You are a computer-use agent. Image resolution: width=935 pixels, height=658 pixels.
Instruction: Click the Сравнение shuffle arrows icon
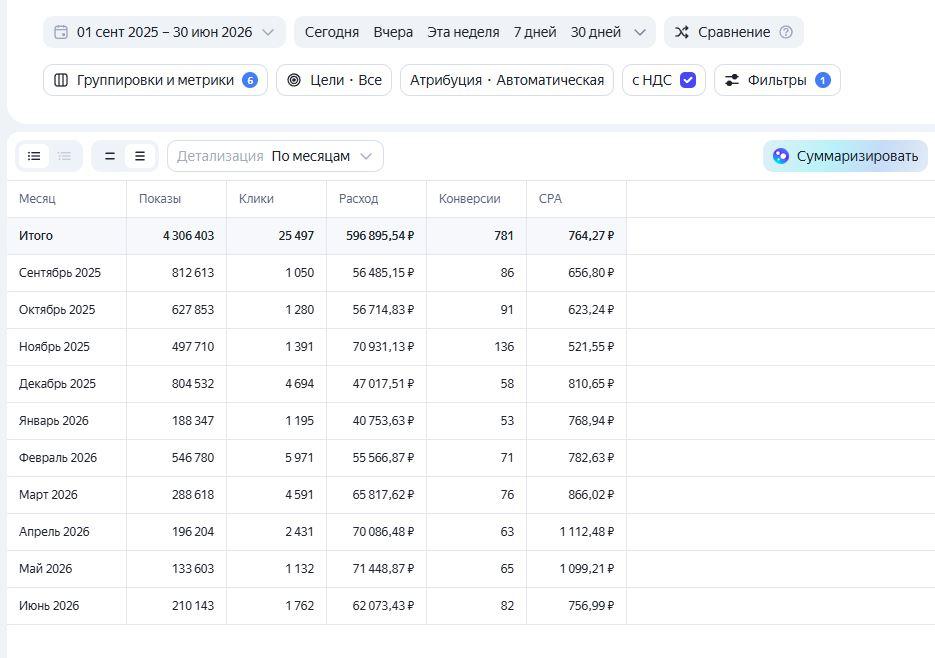tap(682, 32)
